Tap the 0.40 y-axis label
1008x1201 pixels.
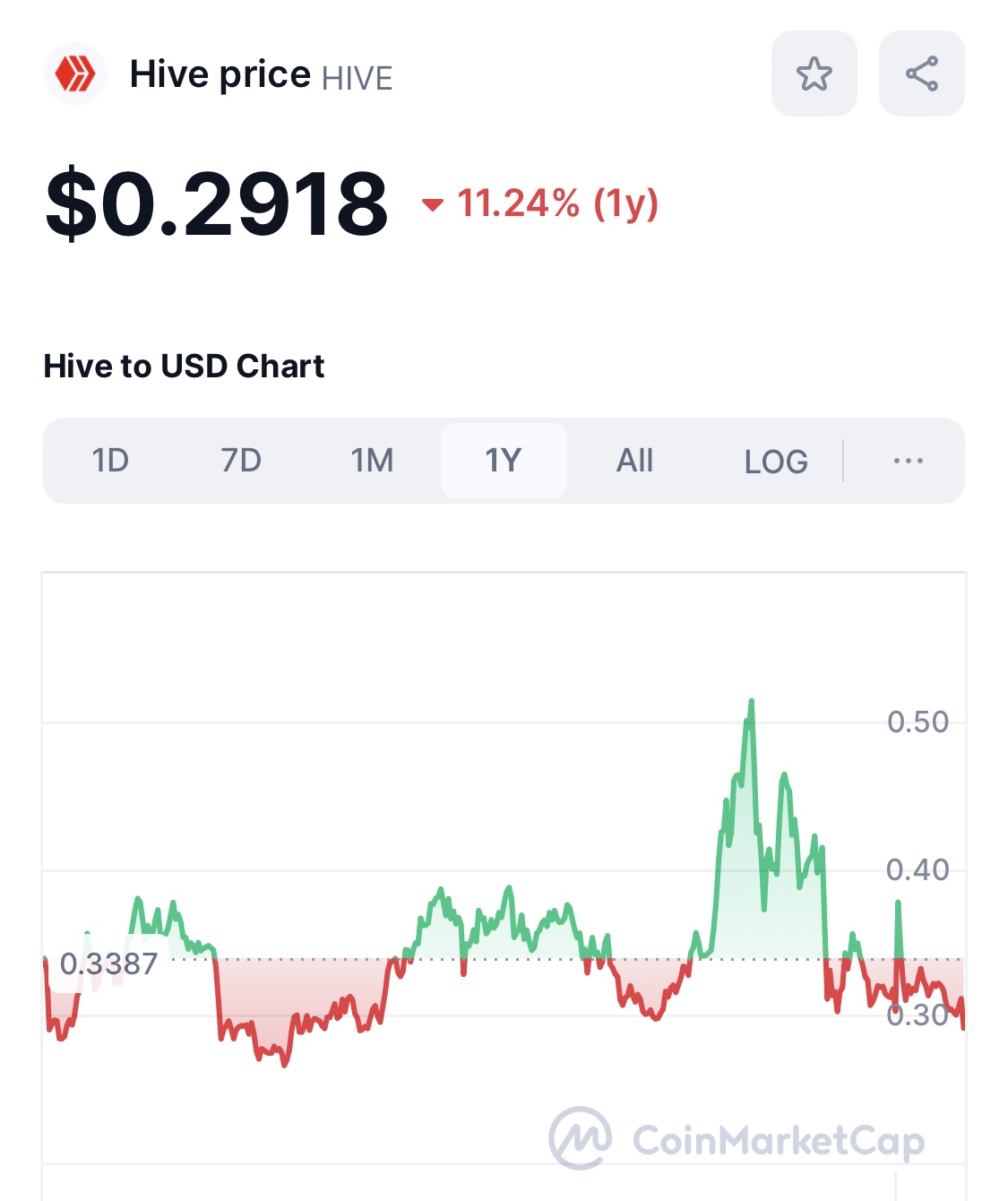(917, 869)
